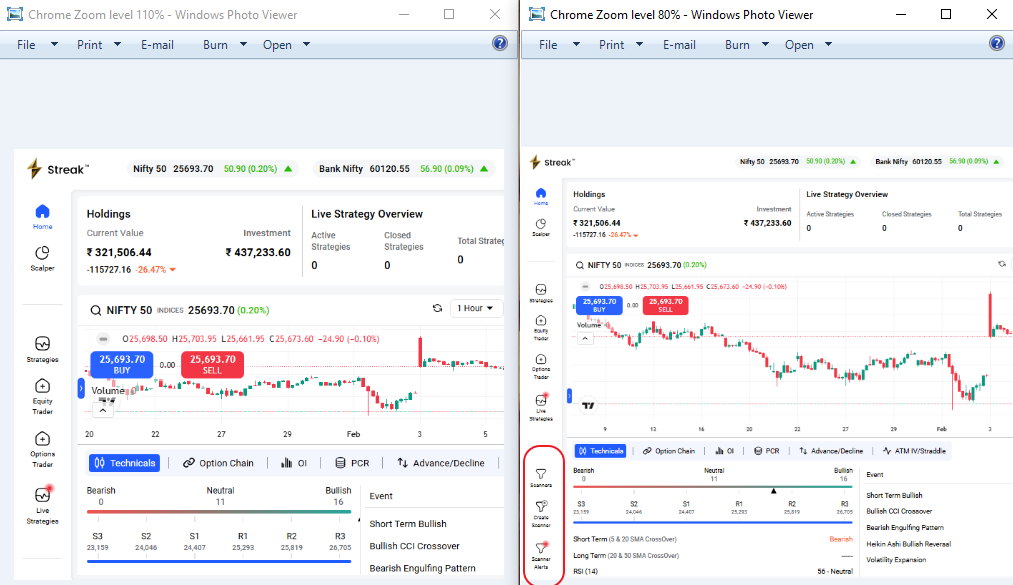Open the Scanners sidebar icon
The height and width of the screenshot is (585, 1013).
coord(541,474)
